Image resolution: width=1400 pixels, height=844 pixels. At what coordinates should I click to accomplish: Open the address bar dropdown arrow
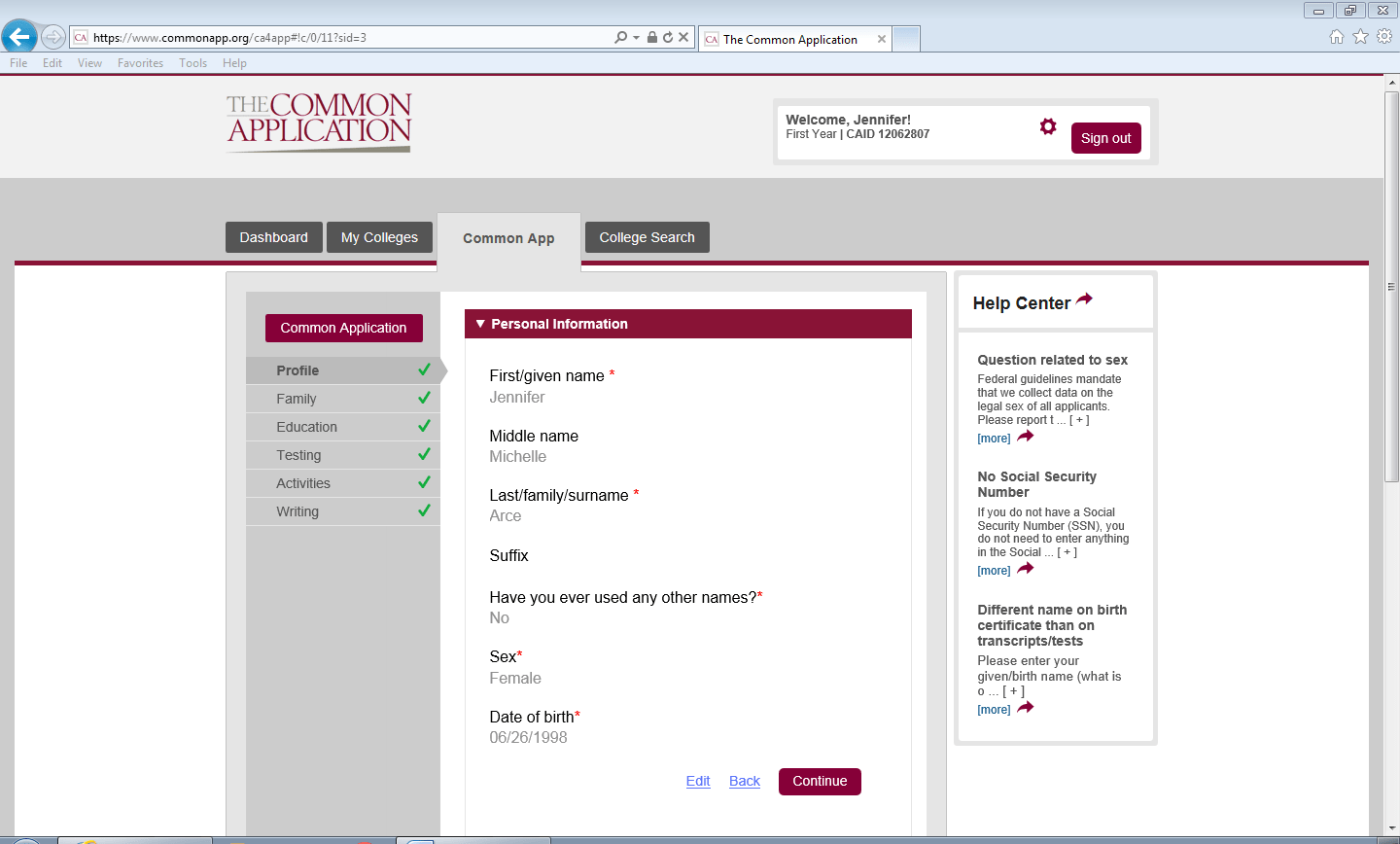(x=637, y=38)
